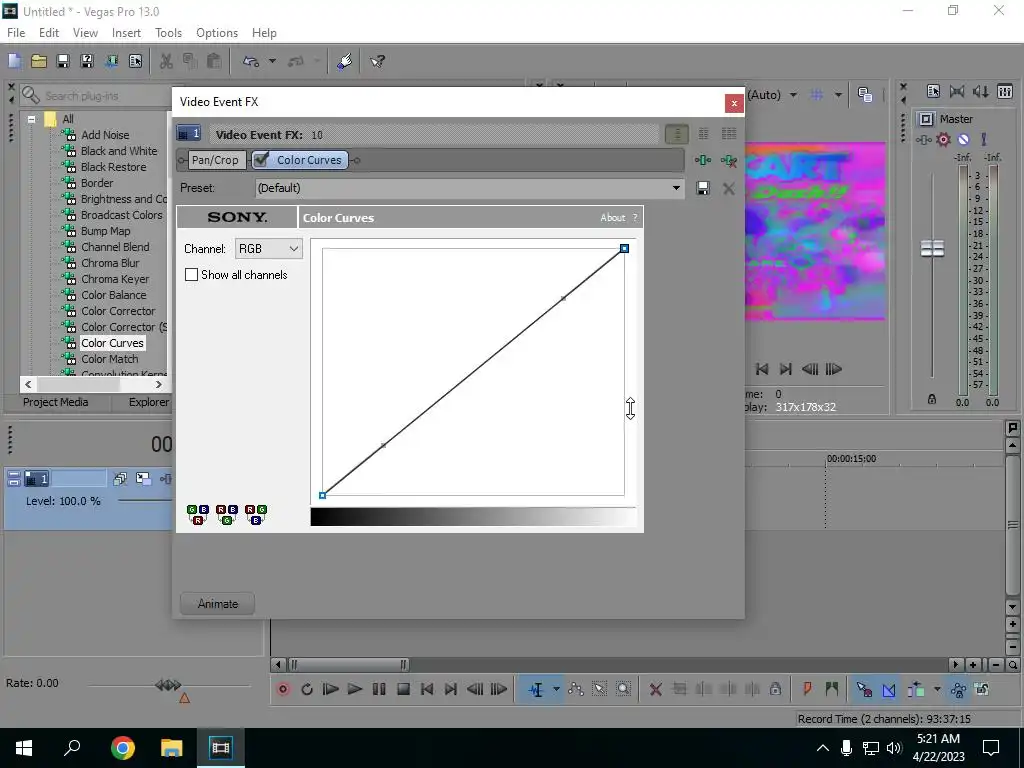Toggle the Enable Snapping button

[864, 689]
